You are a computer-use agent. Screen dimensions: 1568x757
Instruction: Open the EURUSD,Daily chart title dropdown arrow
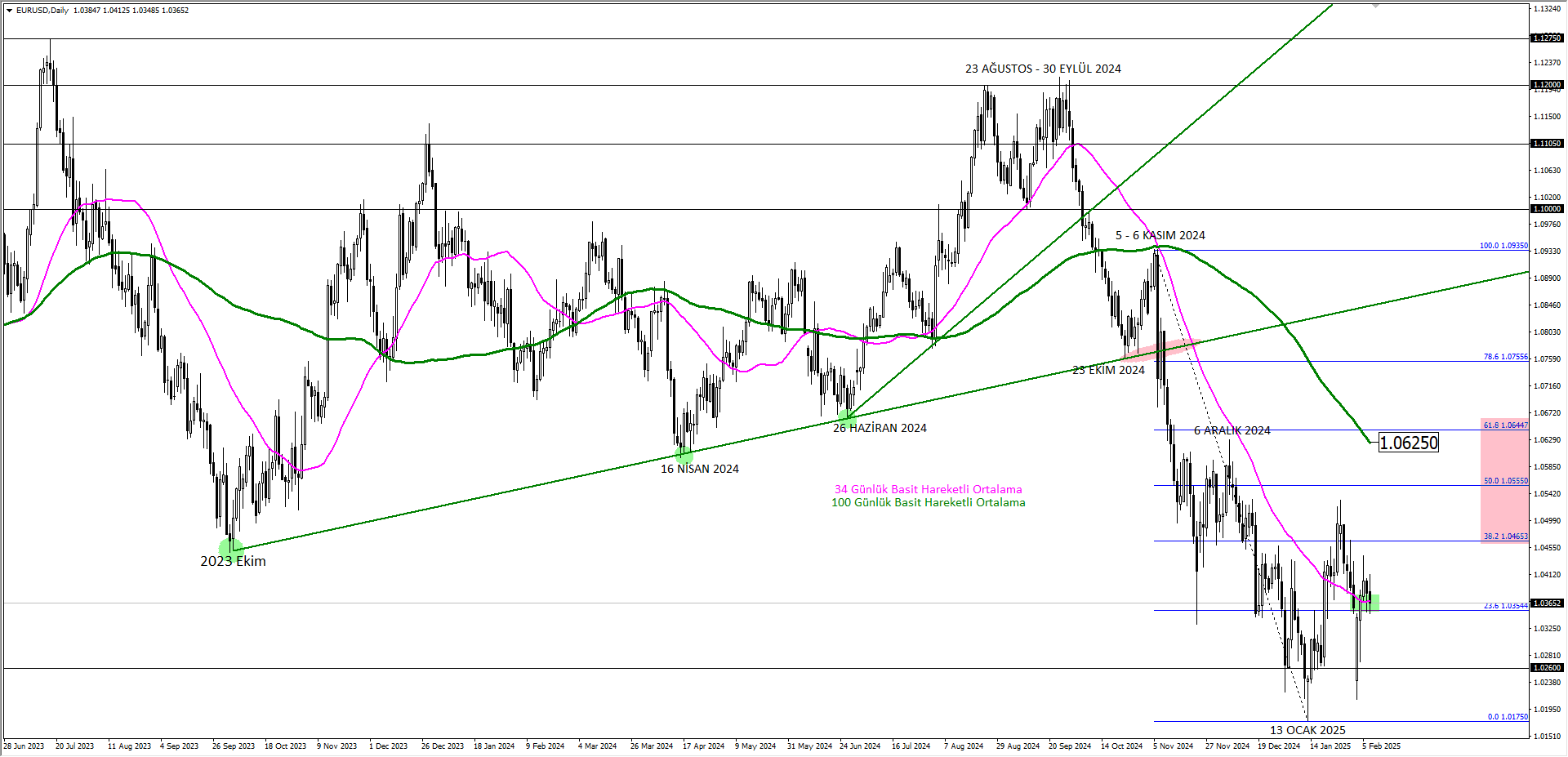[9, 11]
